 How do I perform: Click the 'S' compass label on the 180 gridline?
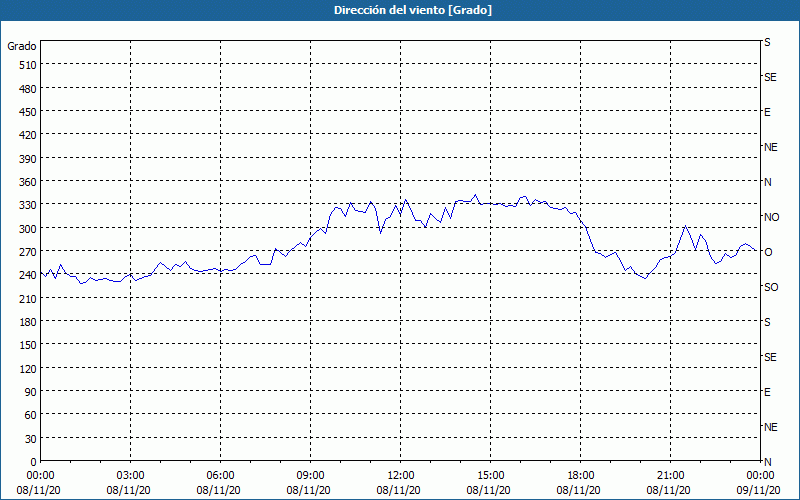coord(767,322)
